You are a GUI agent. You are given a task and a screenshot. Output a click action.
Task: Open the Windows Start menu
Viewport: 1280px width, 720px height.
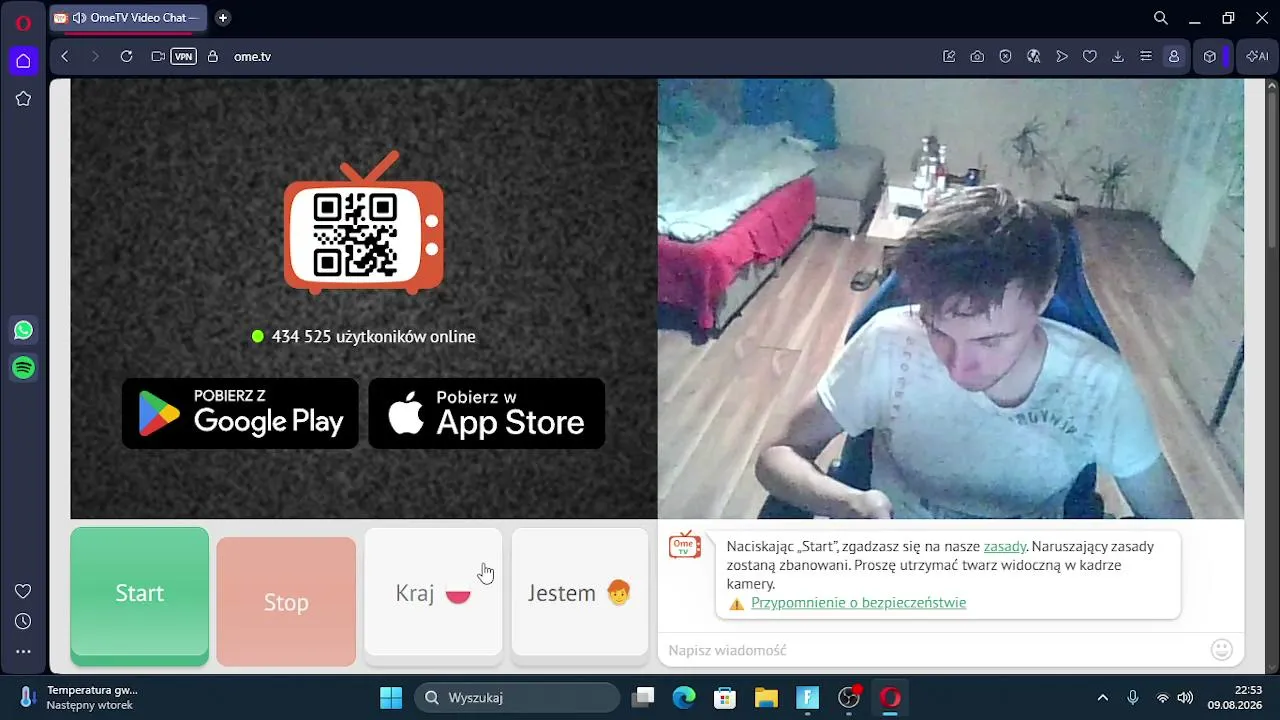(391, 697)
